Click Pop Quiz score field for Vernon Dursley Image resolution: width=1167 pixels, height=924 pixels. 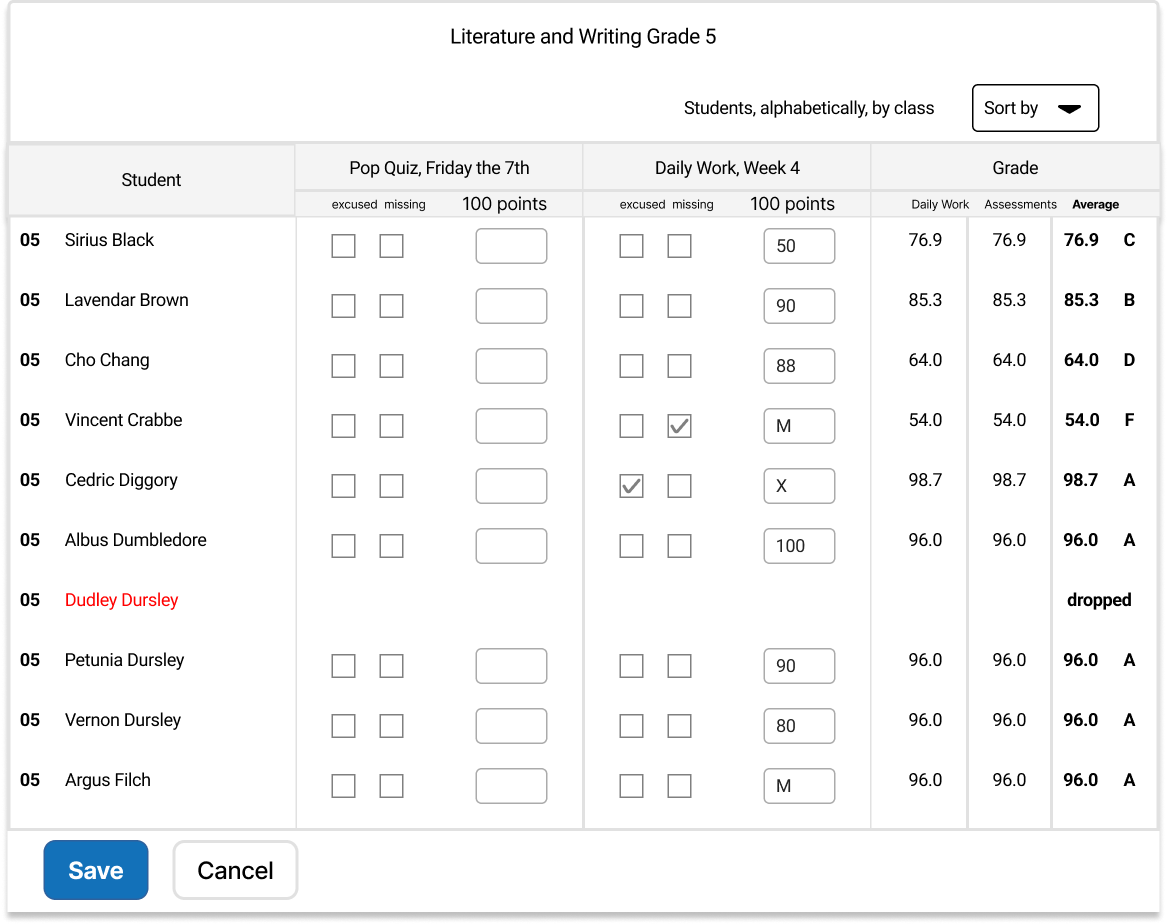511,726
